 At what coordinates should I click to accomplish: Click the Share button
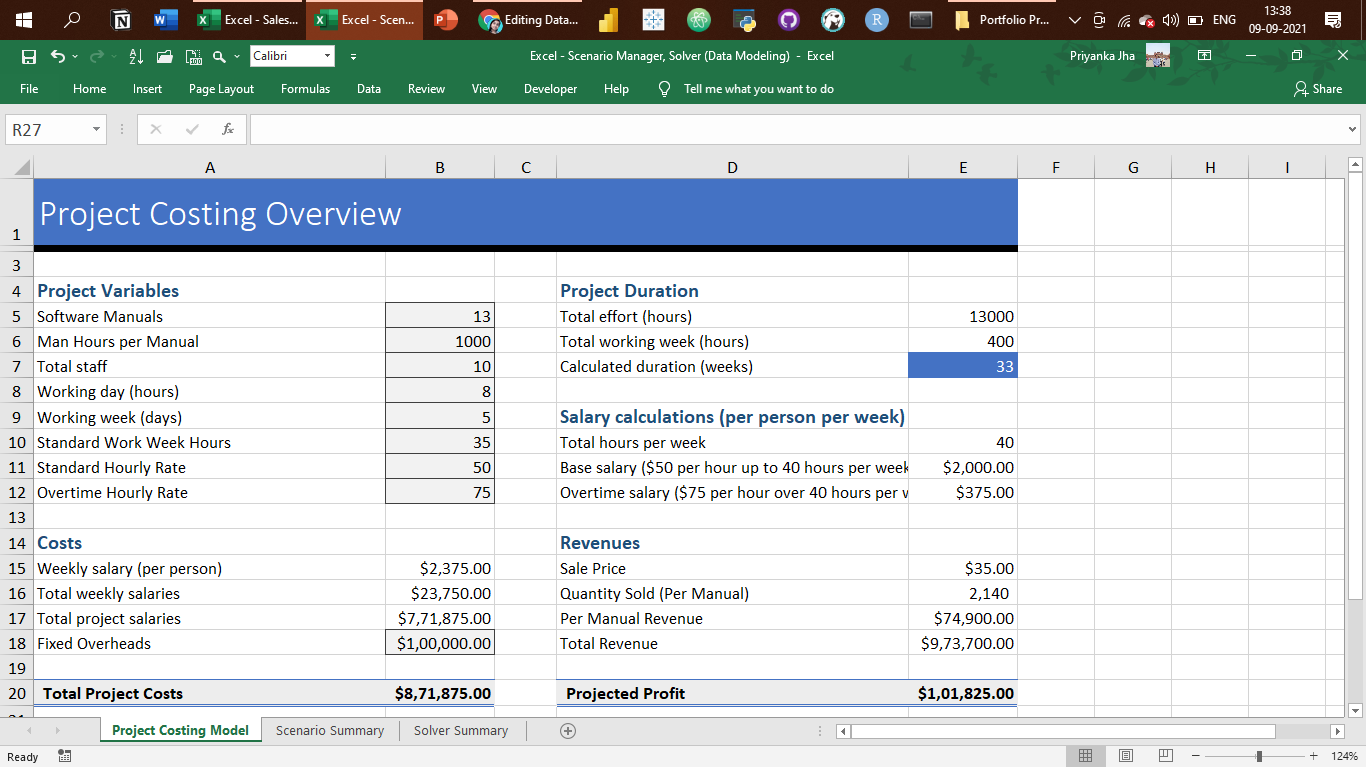coord(1317,89)
